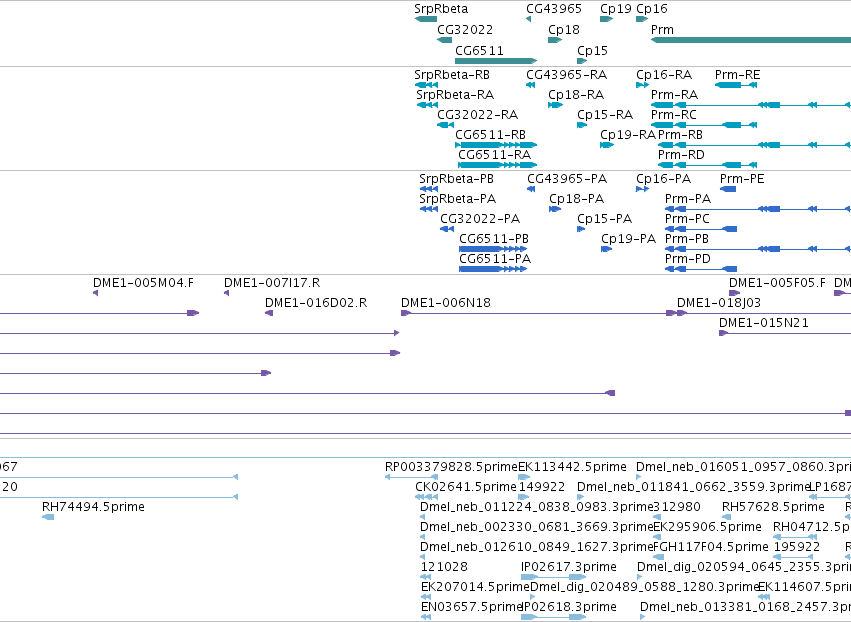This screenshot has height=622, width=851.
Task: Select the CG6511 gene label
Action: coord(479,50)
